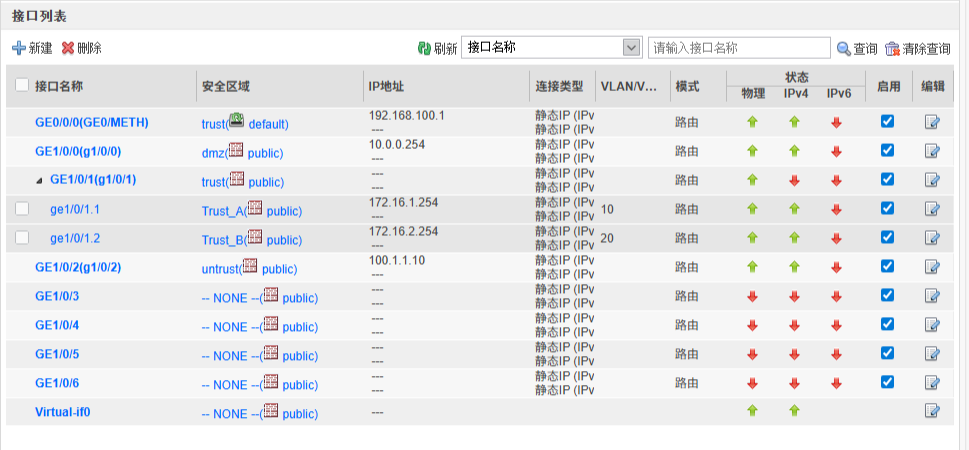This screenshot has height=450, width=969.
Task: Click the 清除查询 clear query icon
Action: 892,48
